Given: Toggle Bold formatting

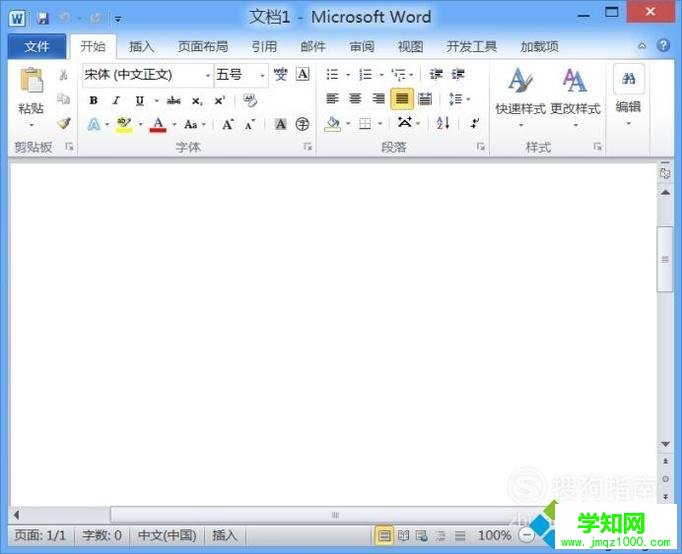Looking at the screenshot, I should [93, 101].
